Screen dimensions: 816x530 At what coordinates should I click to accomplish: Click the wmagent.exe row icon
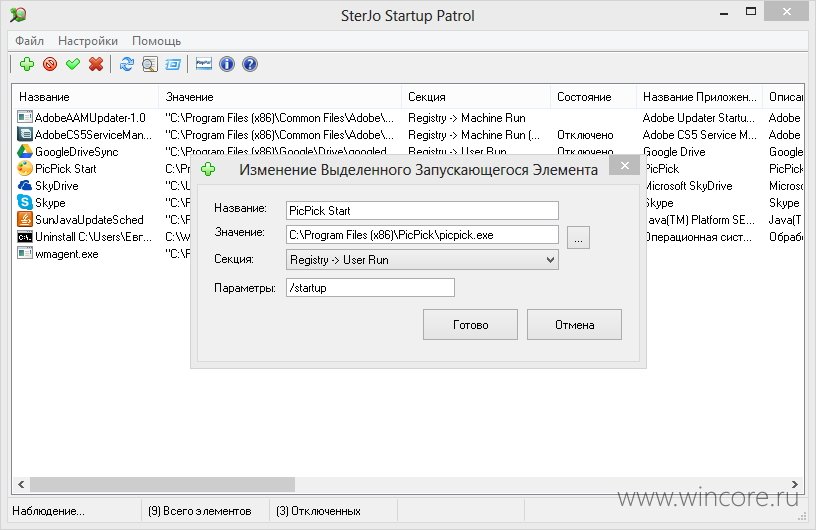[24, 254]
